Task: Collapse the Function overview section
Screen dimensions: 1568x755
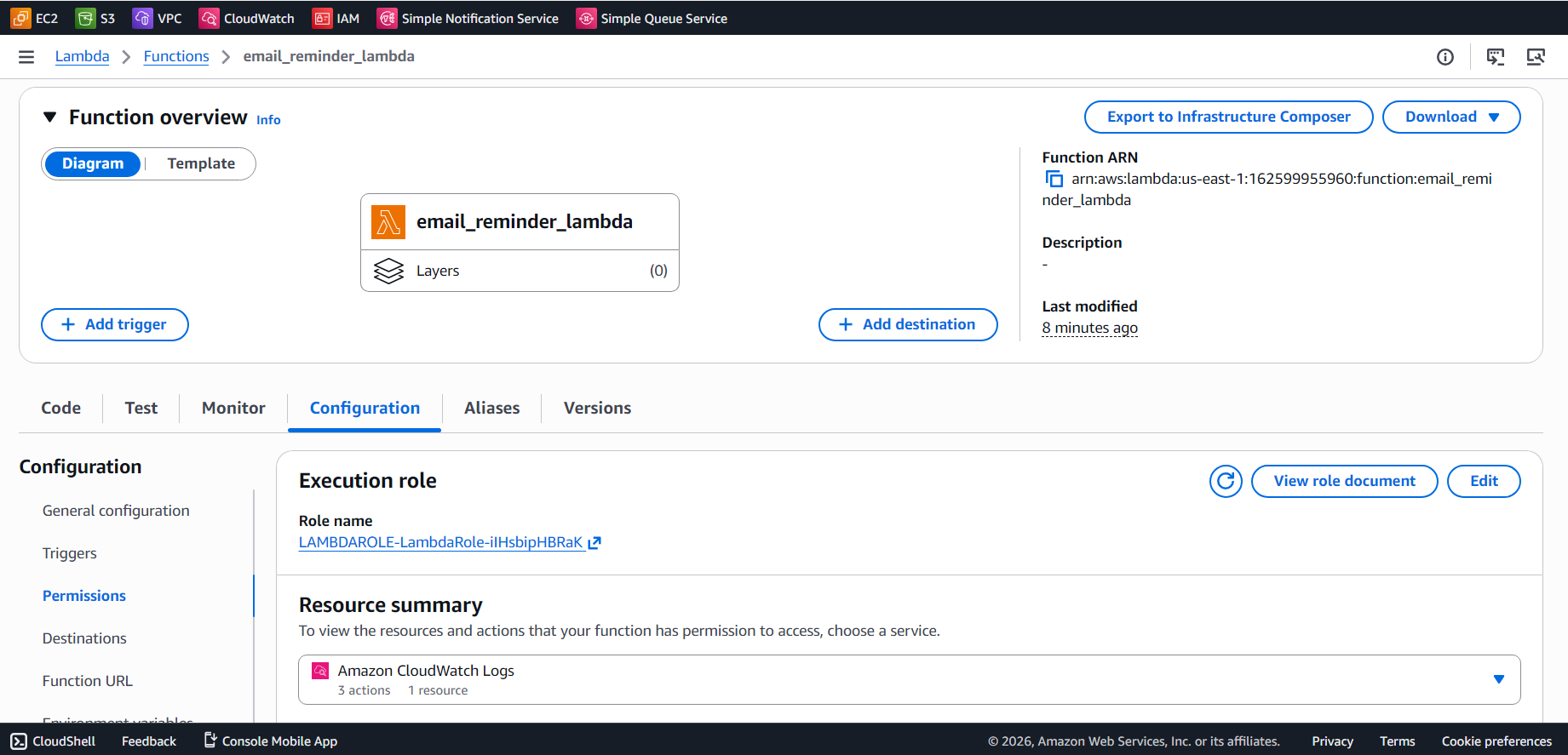Action: tap(49, 117)
